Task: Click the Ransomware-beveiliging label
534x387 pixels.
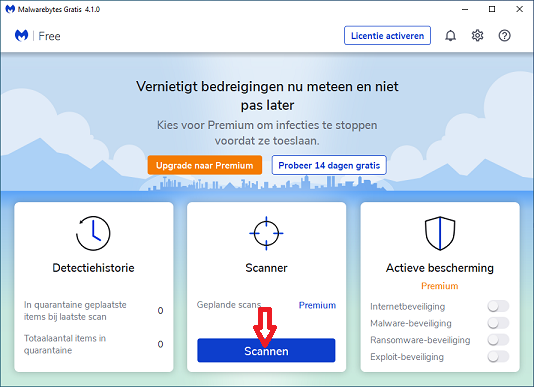Action: point(420,340)
